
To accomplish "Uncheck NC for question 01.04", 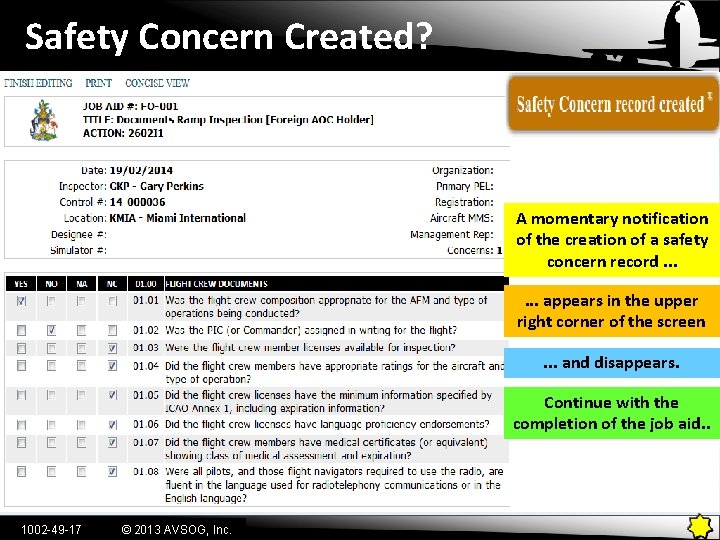I will 112,366.
